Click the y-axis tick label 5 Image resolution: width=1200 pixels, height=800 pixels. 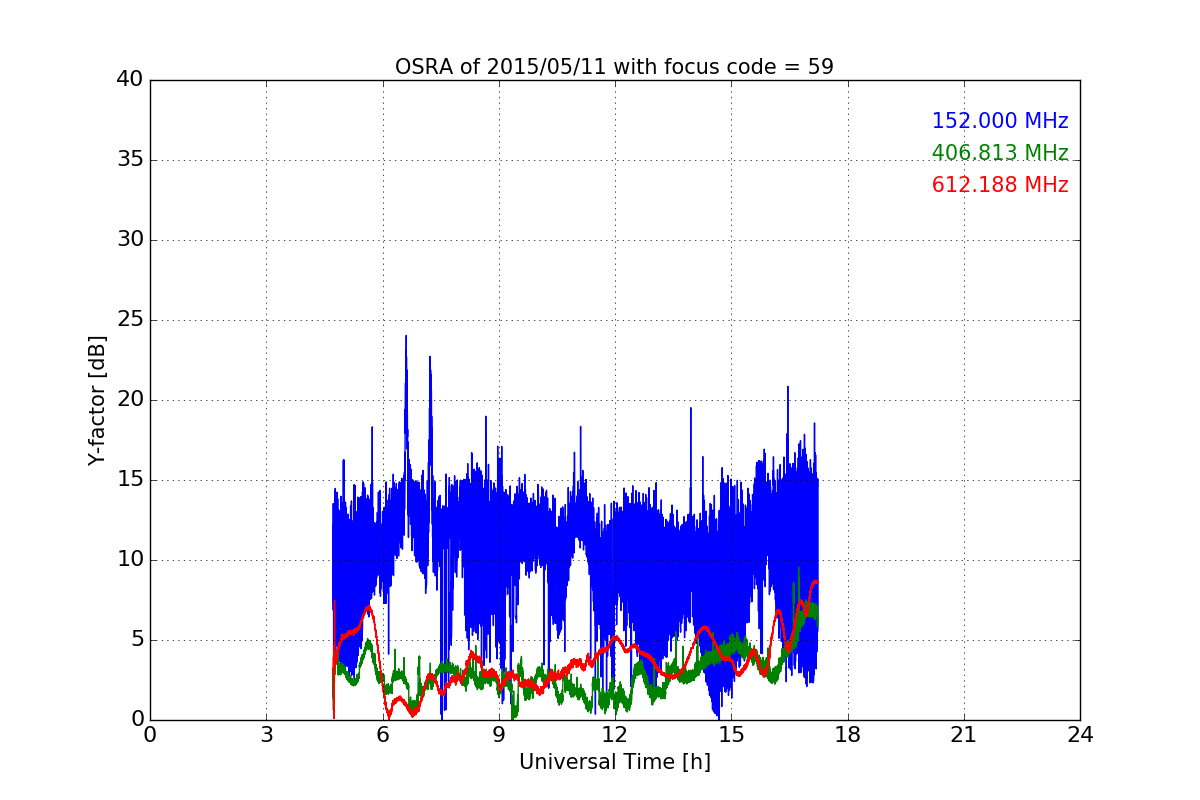click(x=136, y=640)
